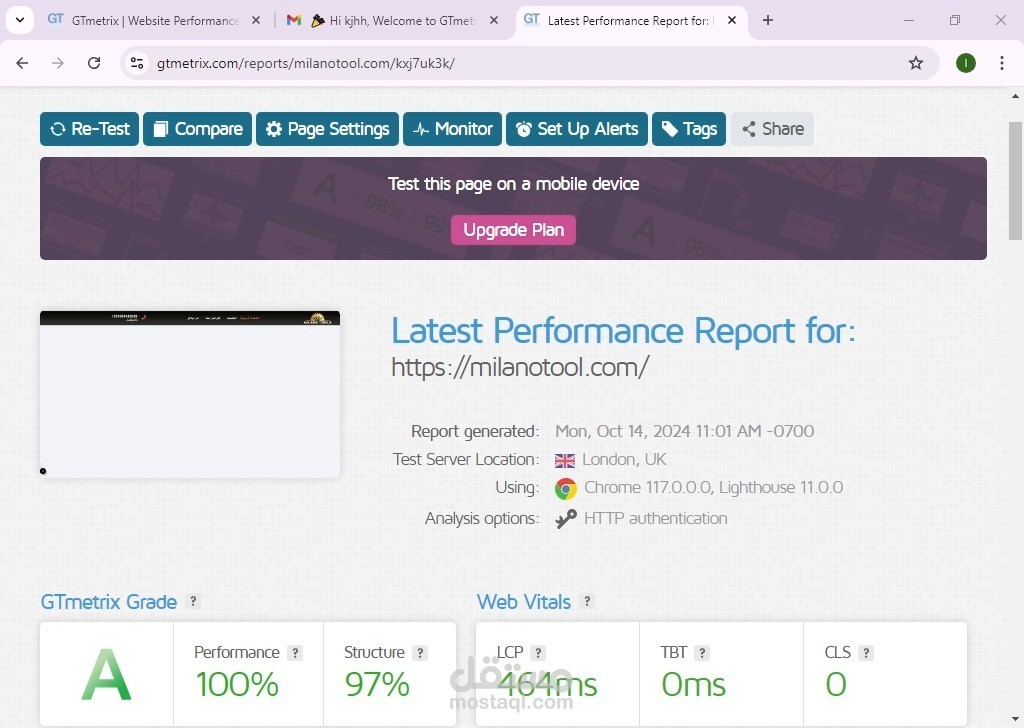This screenshot has width=1024, height=728.
Task: Close the Latest Performance Report tab
Action: (732, 20)
